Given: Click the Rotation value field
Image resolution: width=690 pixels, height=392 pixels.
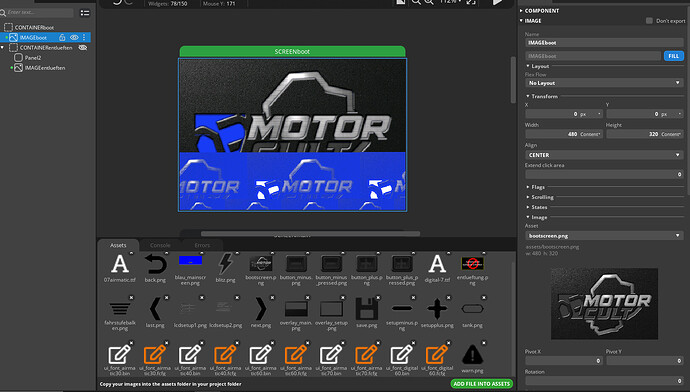Looking at the screenshot, I should click(x=604, y=381).
